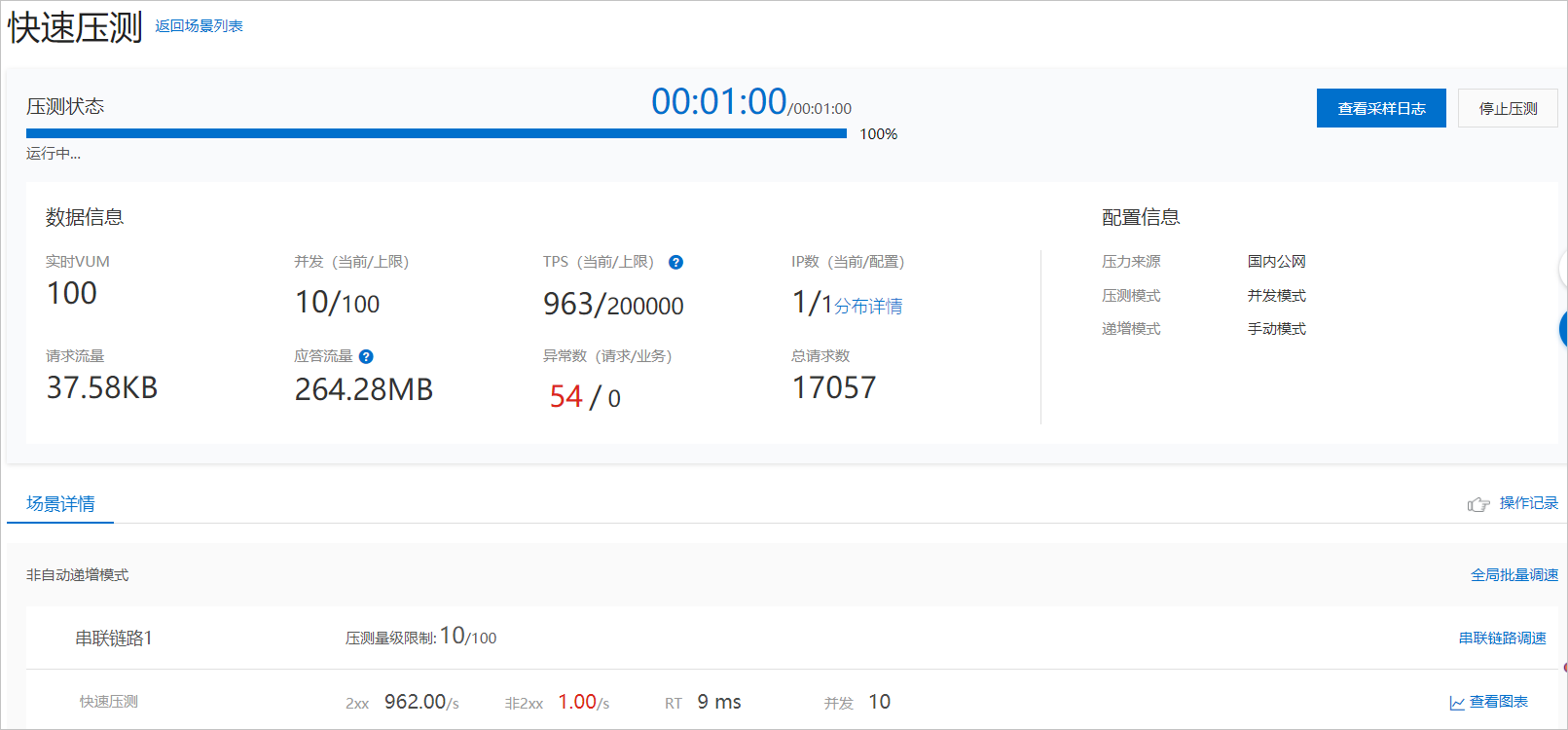This screenshot has height=730, width=1568.
Task: Click the 应答流量 help question-mark icon
Action: pyautogui.click(x=366, y=356)
